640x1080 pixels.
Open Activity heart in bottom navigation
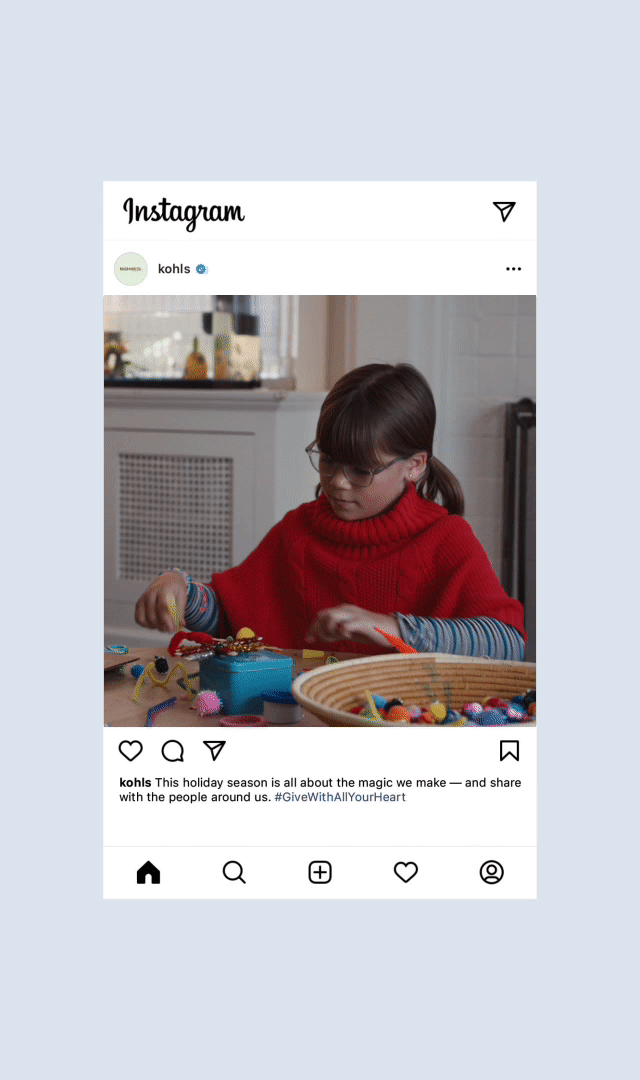point(406,872)
